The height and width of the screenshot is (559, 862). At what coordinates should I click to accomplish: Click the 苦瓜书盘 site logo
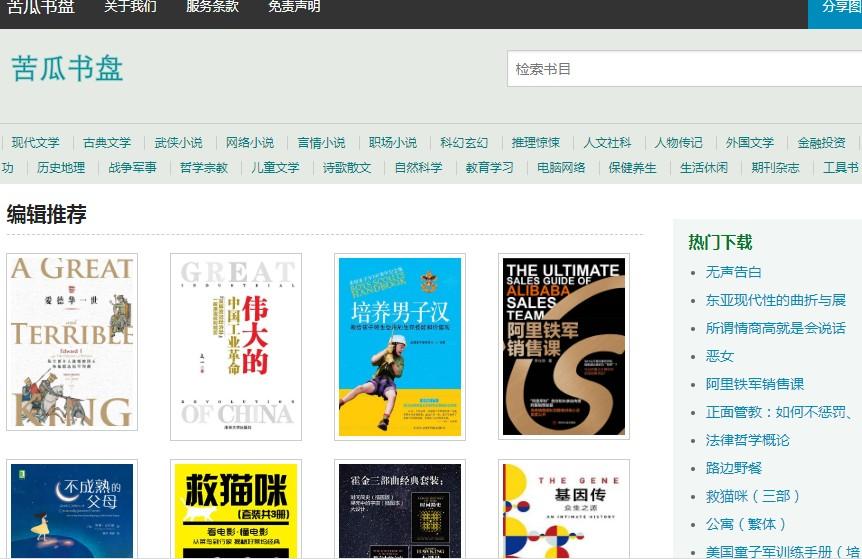[67, 69]
